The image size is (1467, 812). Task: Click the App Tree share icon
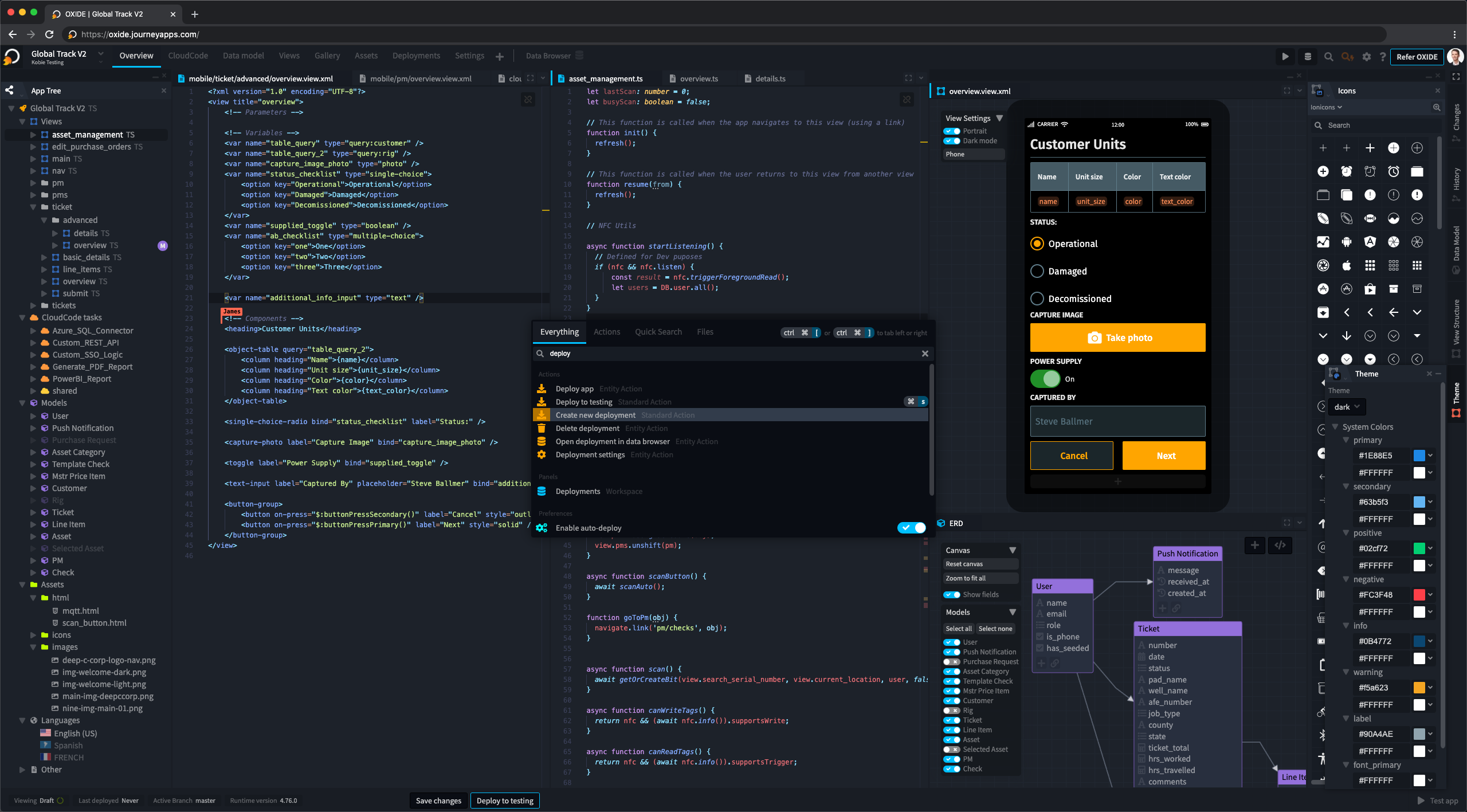coord(10,91)
